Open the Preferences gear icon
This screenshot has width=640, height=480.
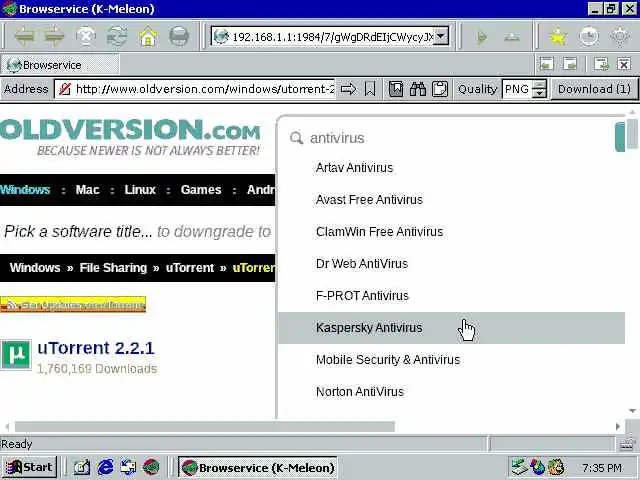click(x=620, y=37)
